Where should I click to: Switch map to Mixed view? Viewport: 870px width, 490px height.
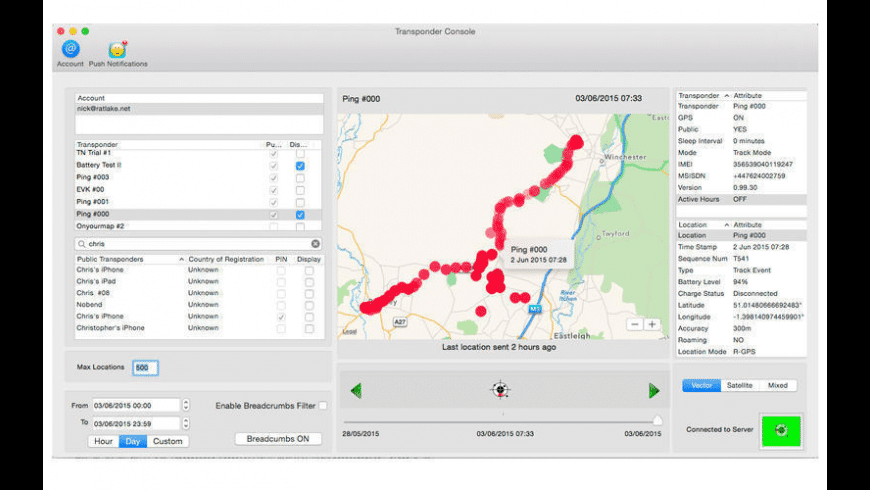pos(777,385)
